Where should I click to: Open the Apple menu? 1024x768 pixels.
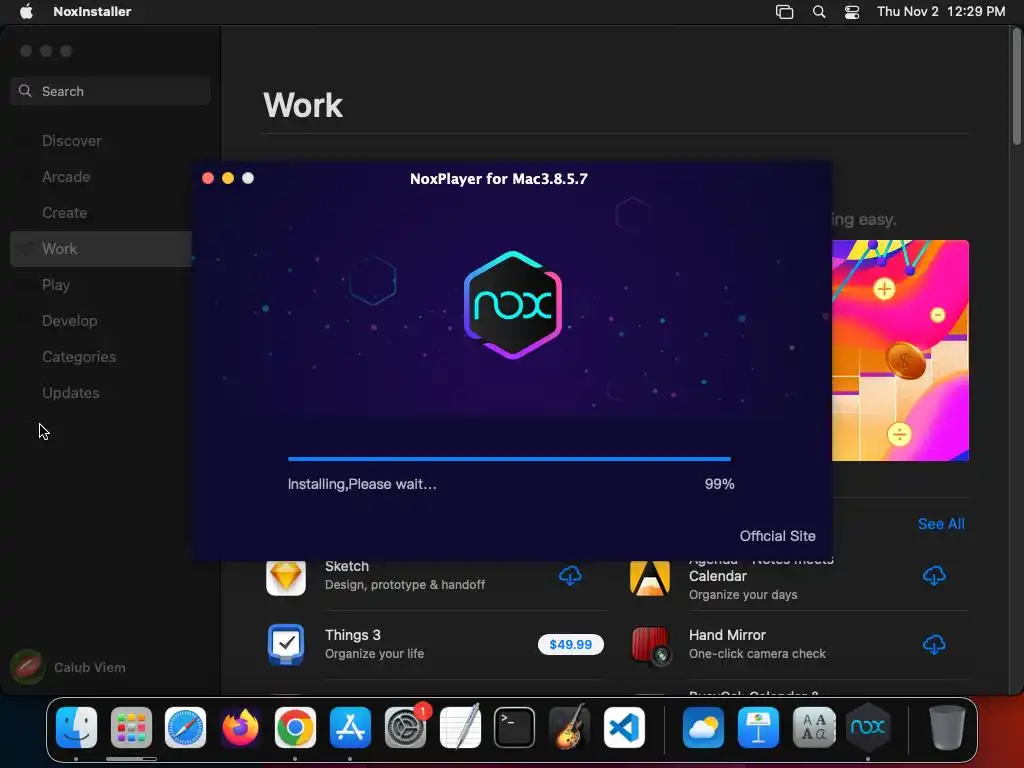(x=26, y=11)
